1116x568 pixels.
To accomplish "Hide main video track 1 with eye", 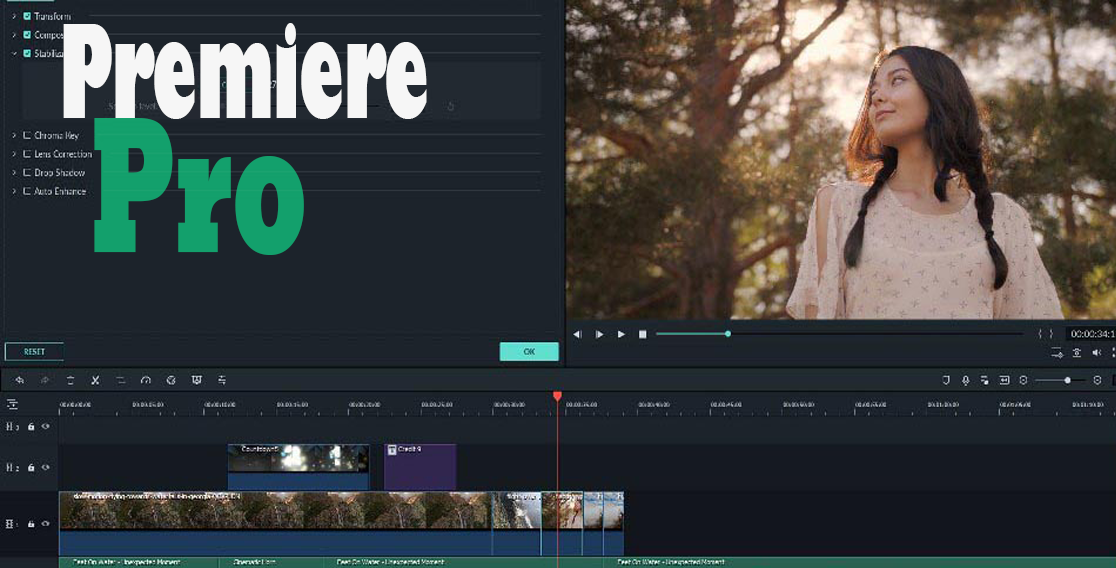I will click(x=46, y=524).
